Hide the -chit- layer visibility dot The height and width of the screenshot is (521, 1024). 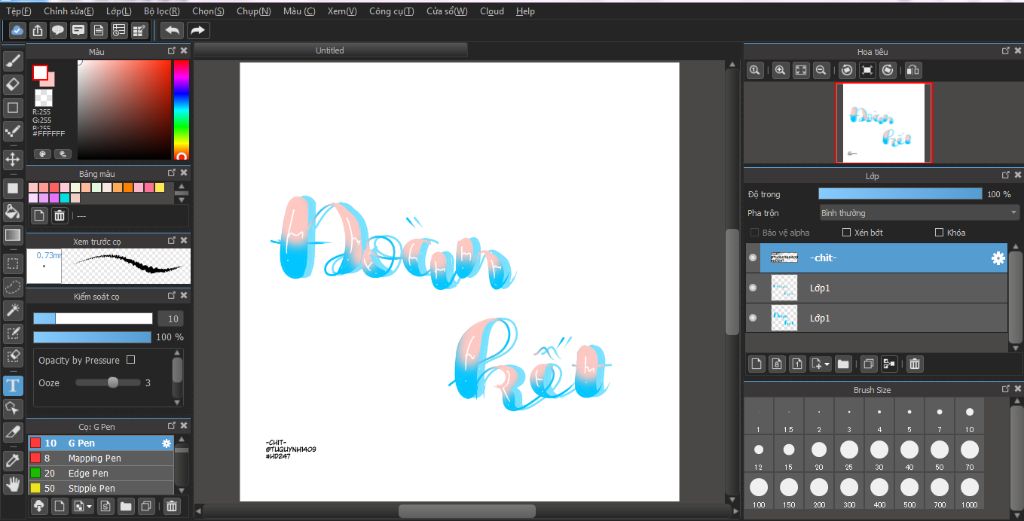point(753,258)
